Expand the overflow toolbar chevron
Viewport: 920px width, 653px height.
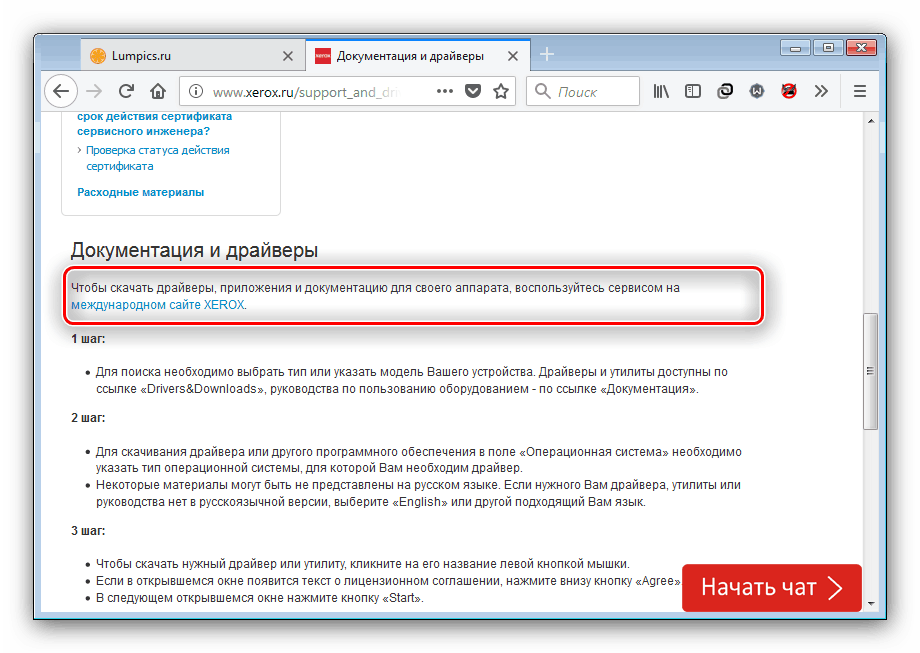click(821, 91)
